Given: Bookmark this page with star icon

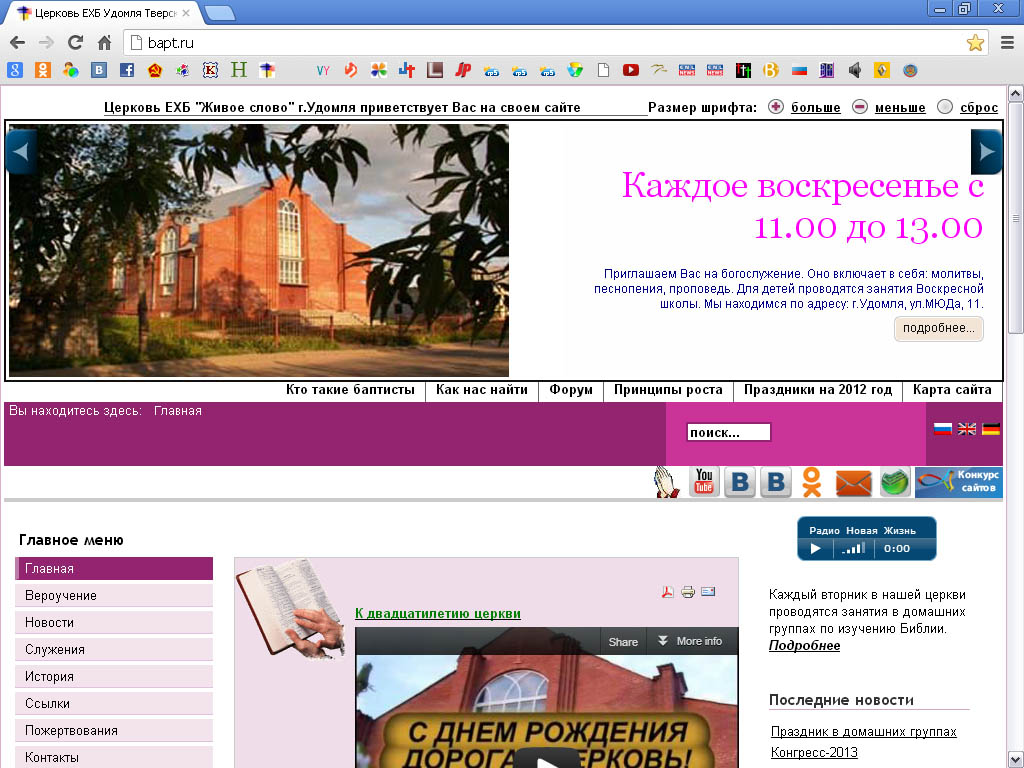Looking at the screenshot, I should 975,43.
